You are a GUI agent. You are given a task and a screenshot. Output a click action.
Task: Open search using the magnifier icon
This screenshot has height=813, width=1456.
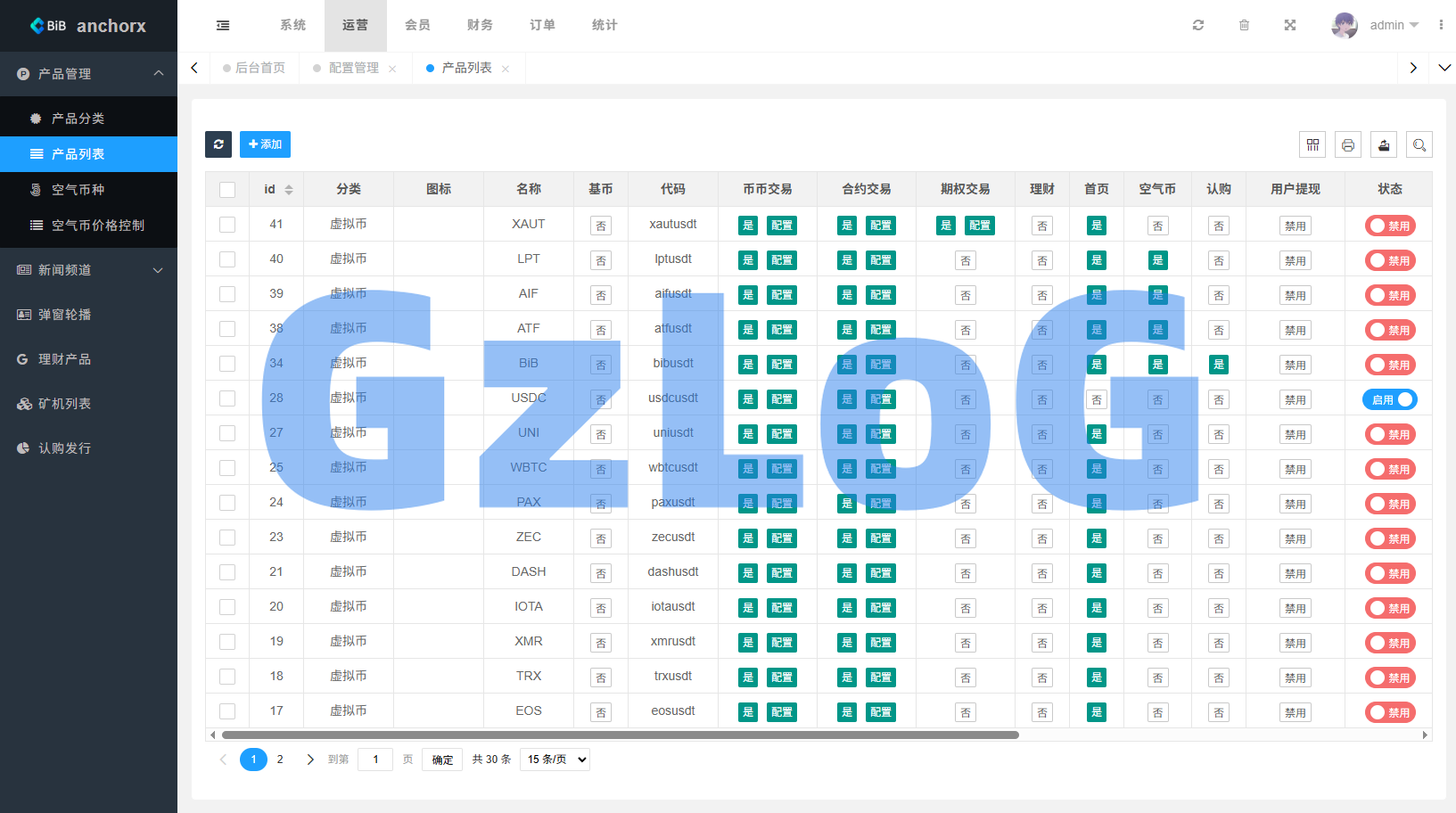point(1419,144)
